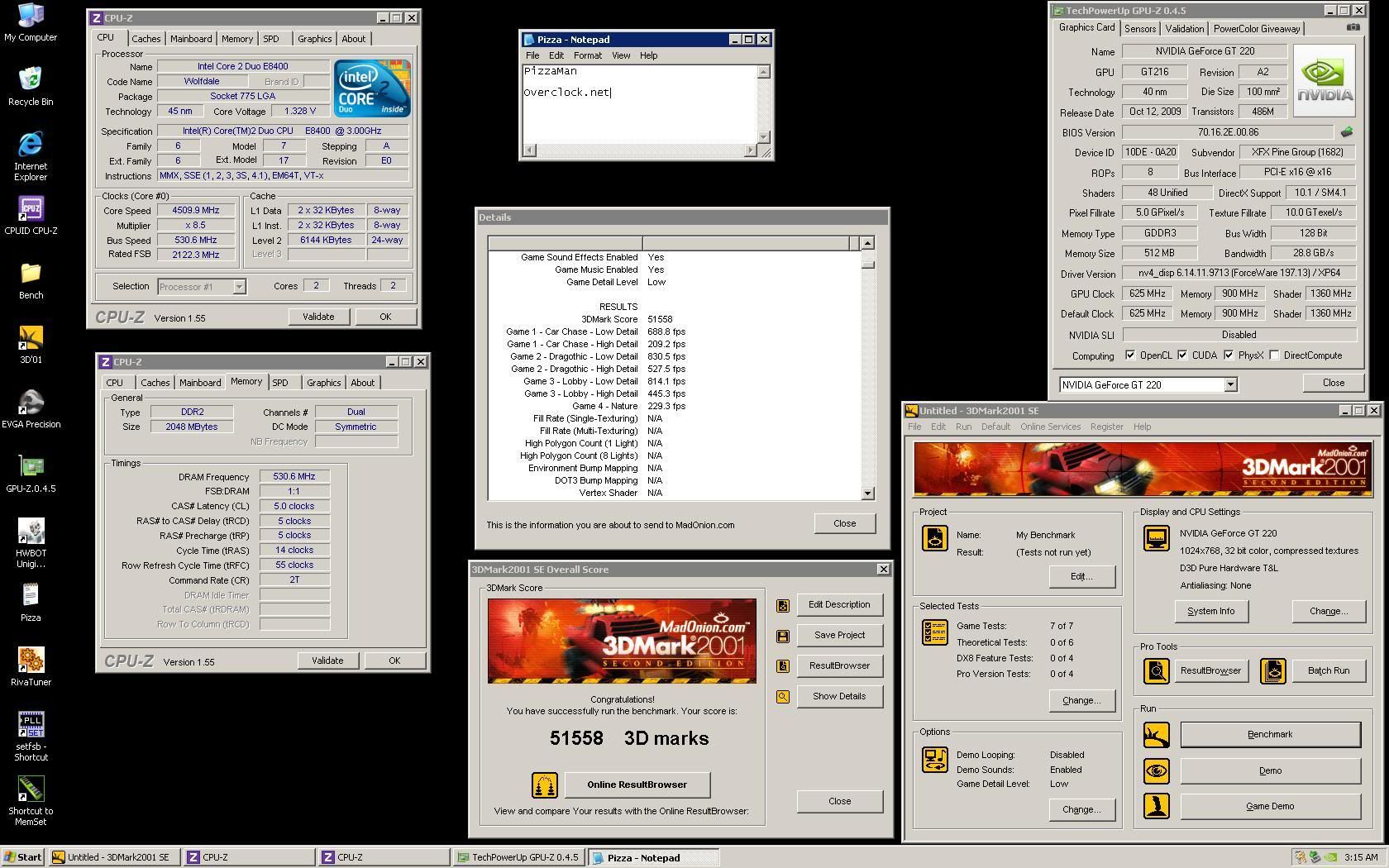Click Close in the Details window
Viewport: 1389px width, 868px height.
click(844, 523)
